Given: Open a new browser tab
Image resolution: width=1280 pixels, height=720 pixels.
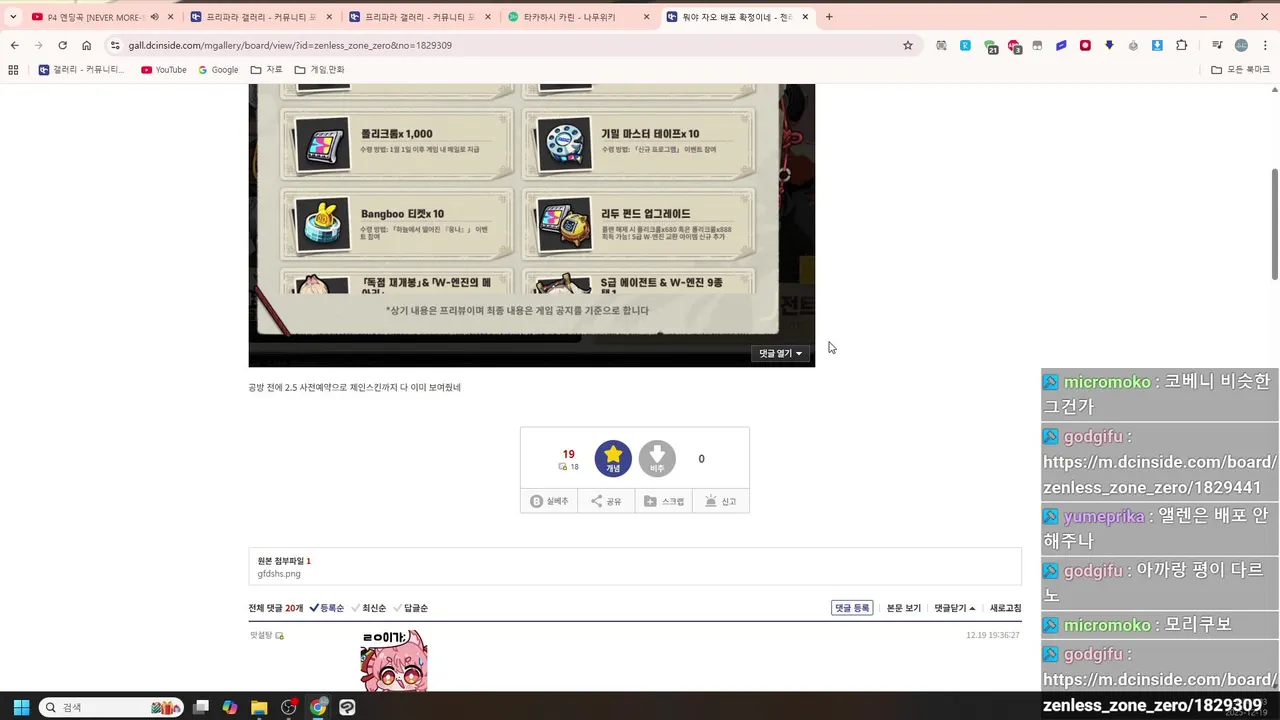Looking at the screenshot, I should tap(829, 17).
